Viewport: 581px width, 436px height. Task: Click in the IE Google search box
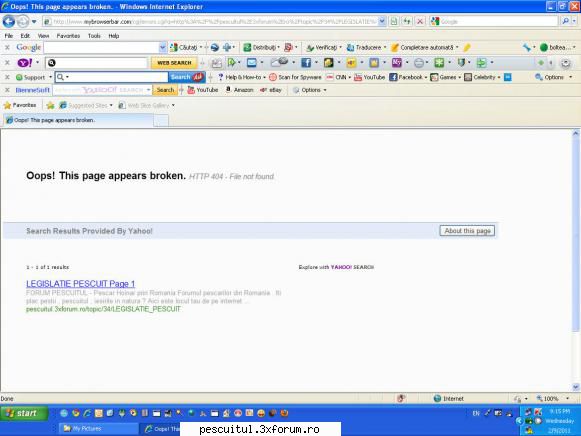tap(498, 21)
